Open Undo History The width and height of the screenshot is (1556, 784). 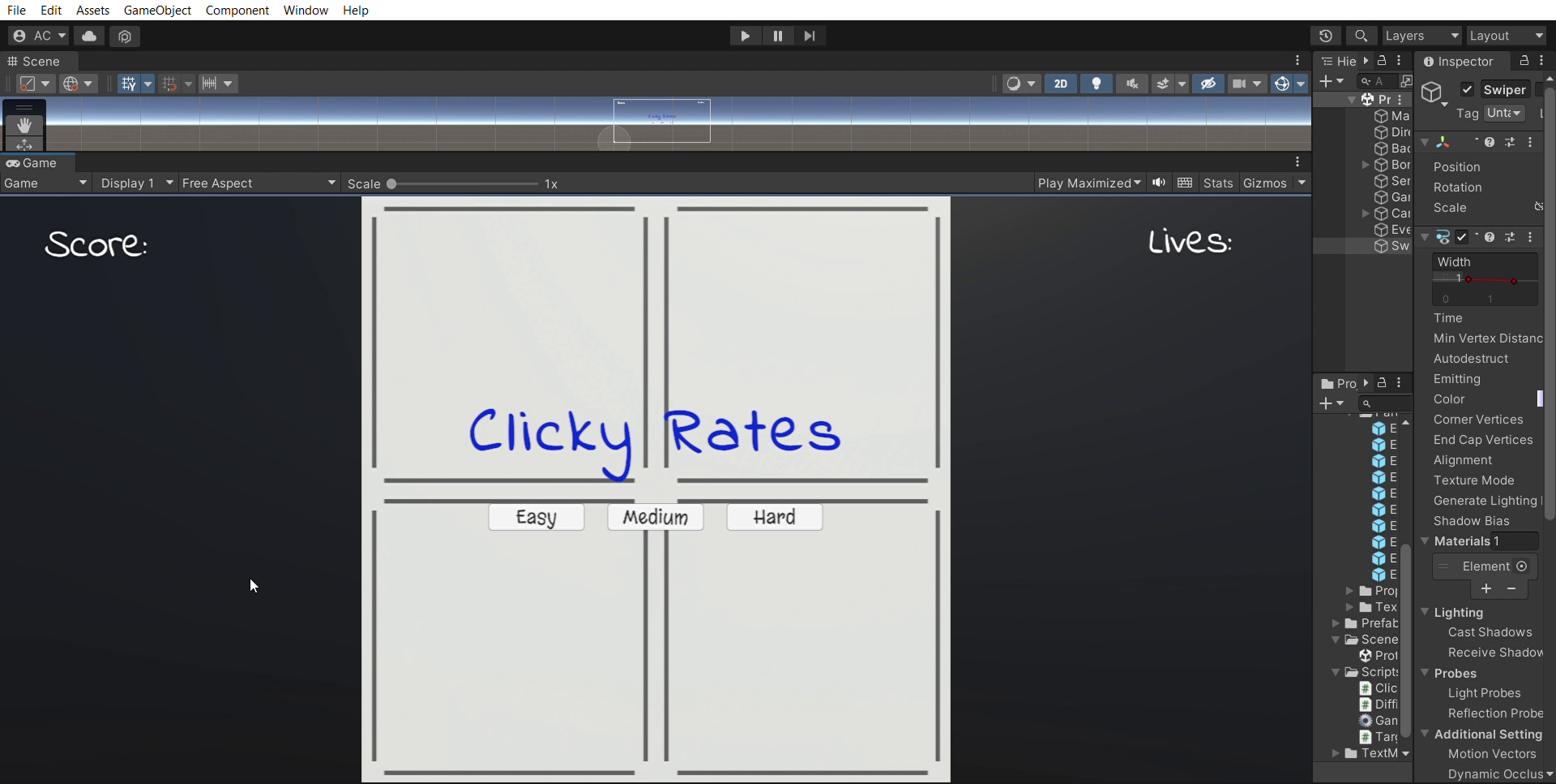pyautogui.click(x=1326, y=36)
